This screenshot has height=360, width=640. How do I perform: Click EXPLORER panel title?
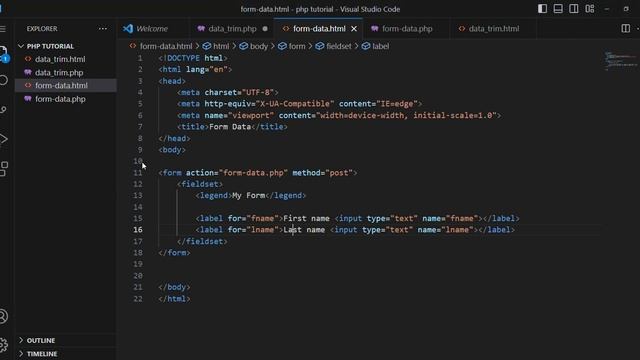pyautogui.click(x=42, y=29)
